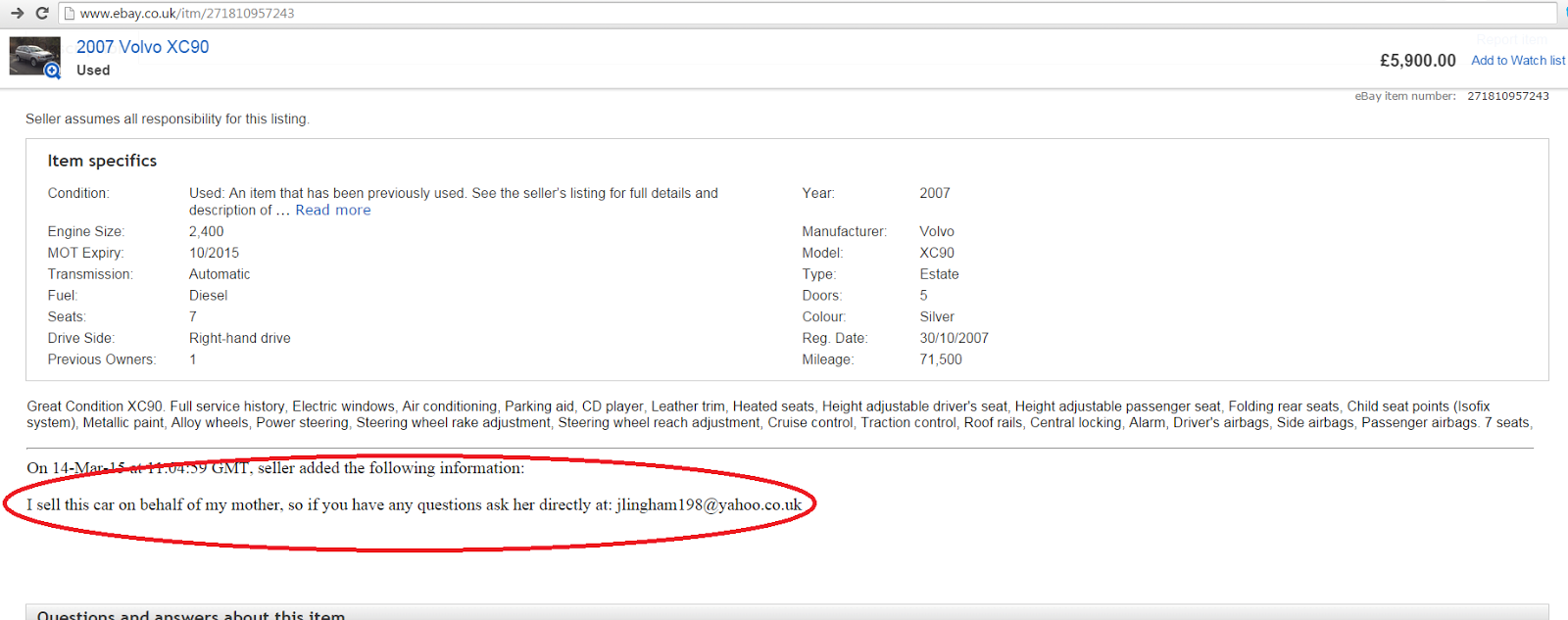Click the Previous Owners label
The height and width of the screenshot is (620, 1568).
102,360
